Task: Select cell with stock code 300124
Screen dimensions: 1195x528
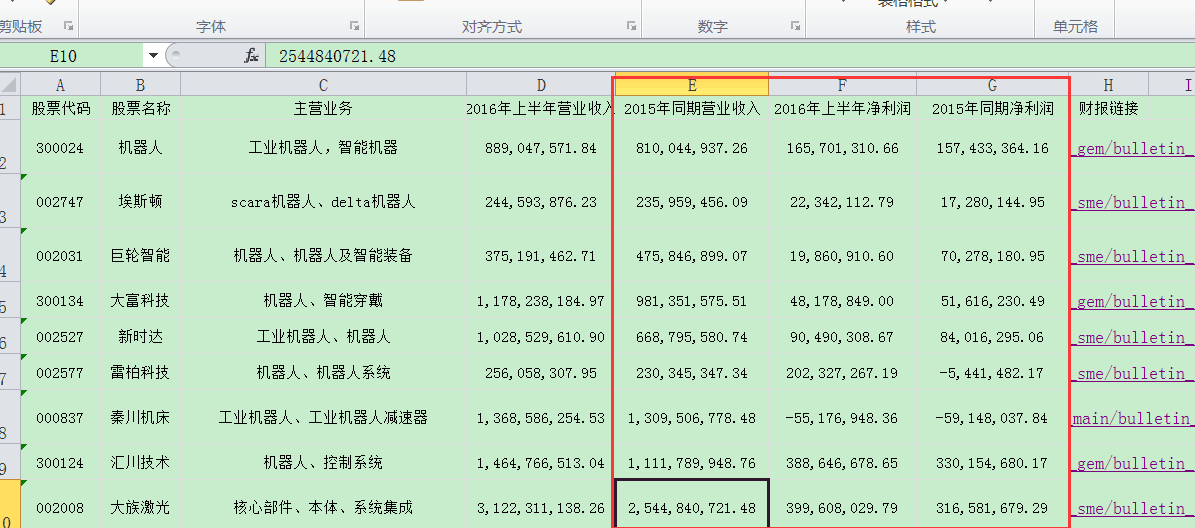Action: click(60, 462)
